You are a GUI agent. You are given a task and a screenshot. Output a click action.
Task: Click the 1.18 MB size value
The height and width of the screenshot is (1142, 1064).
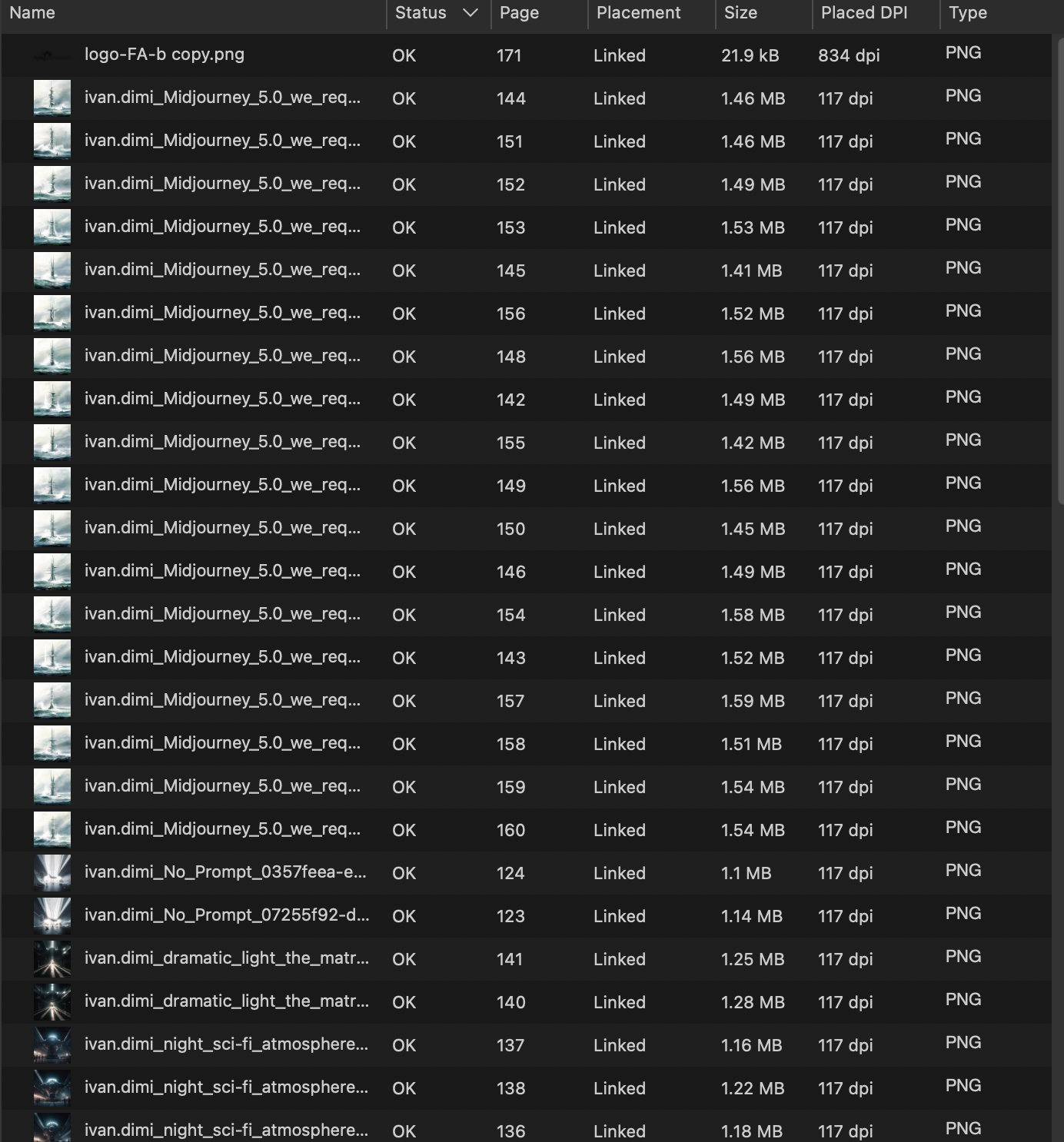tap(751, 1131)
